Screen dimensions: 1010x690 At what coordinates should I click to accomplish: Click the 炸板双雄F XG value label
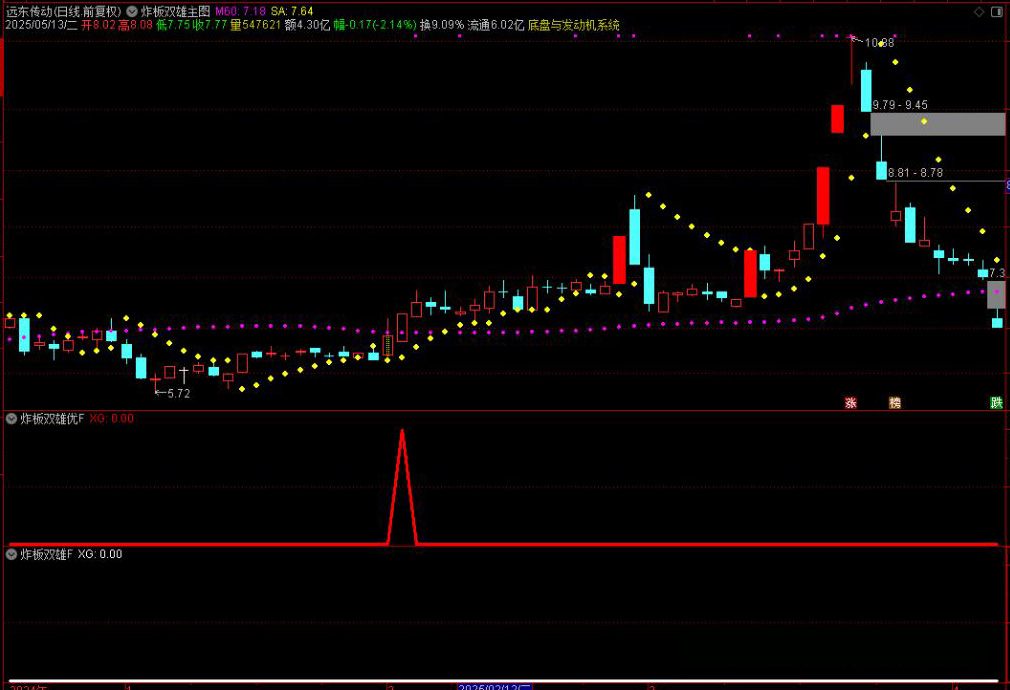tap(100, 554)
